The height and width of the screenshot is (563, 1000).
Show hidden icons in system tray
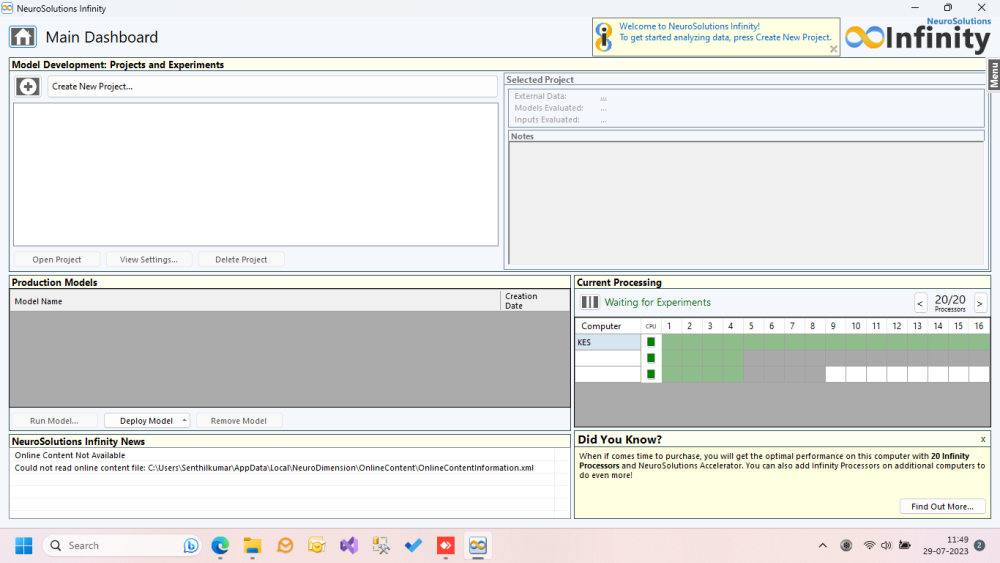823,545
